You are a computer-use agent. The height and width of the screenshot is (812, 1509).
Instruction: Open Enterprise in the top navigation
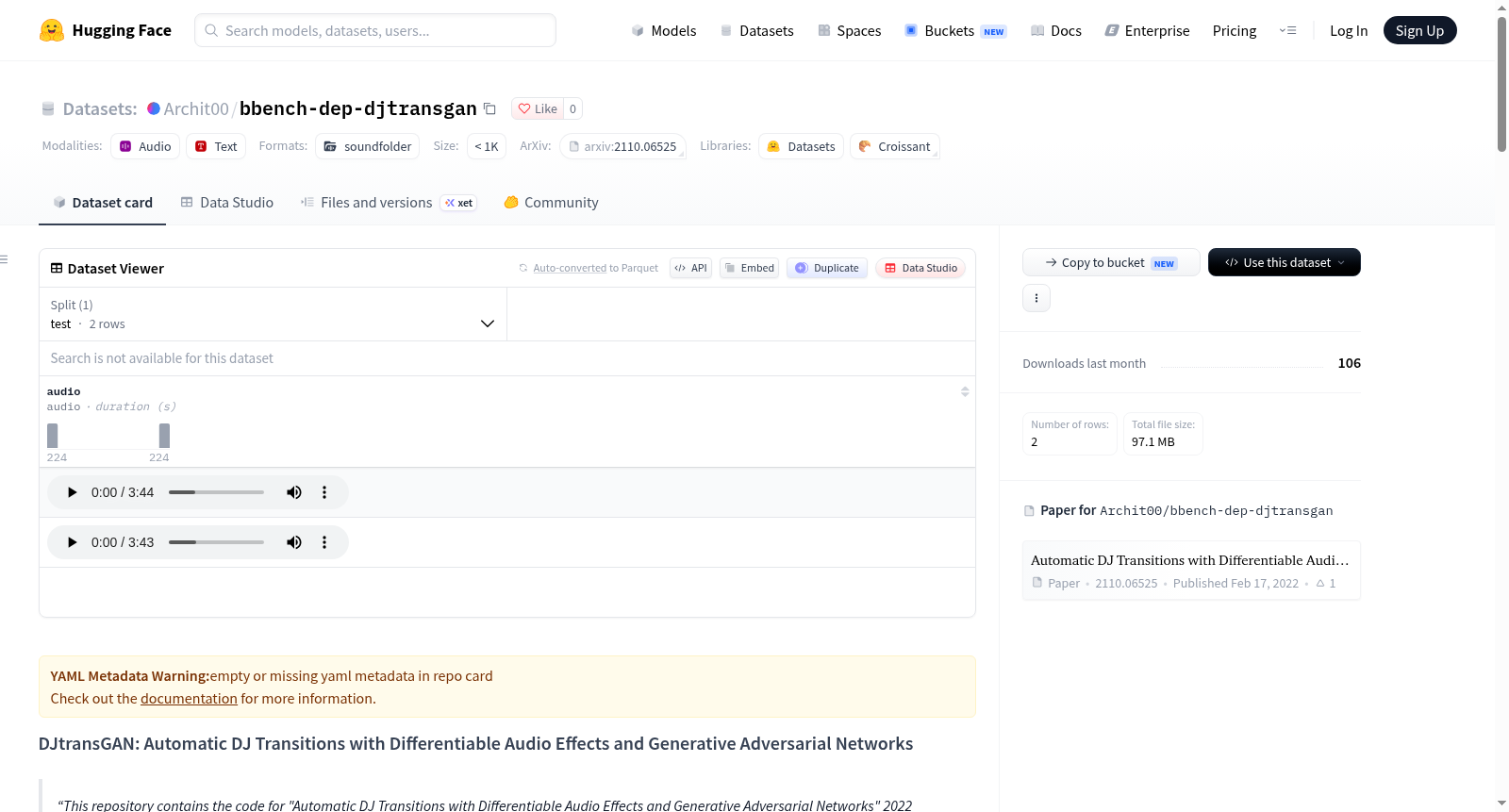point(1147,30)
